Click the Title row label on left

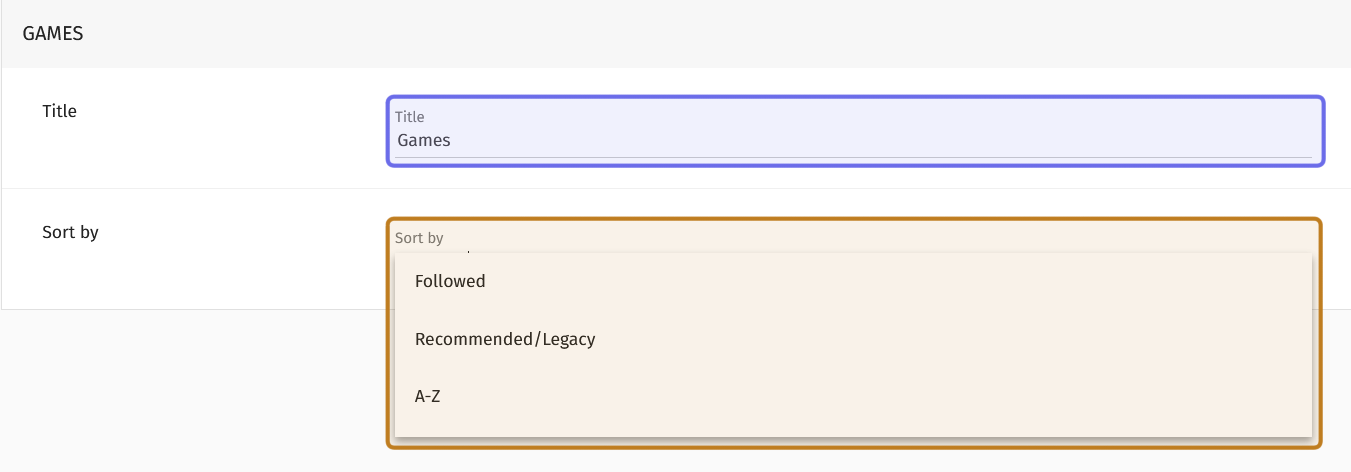click(x=60, y=111)
